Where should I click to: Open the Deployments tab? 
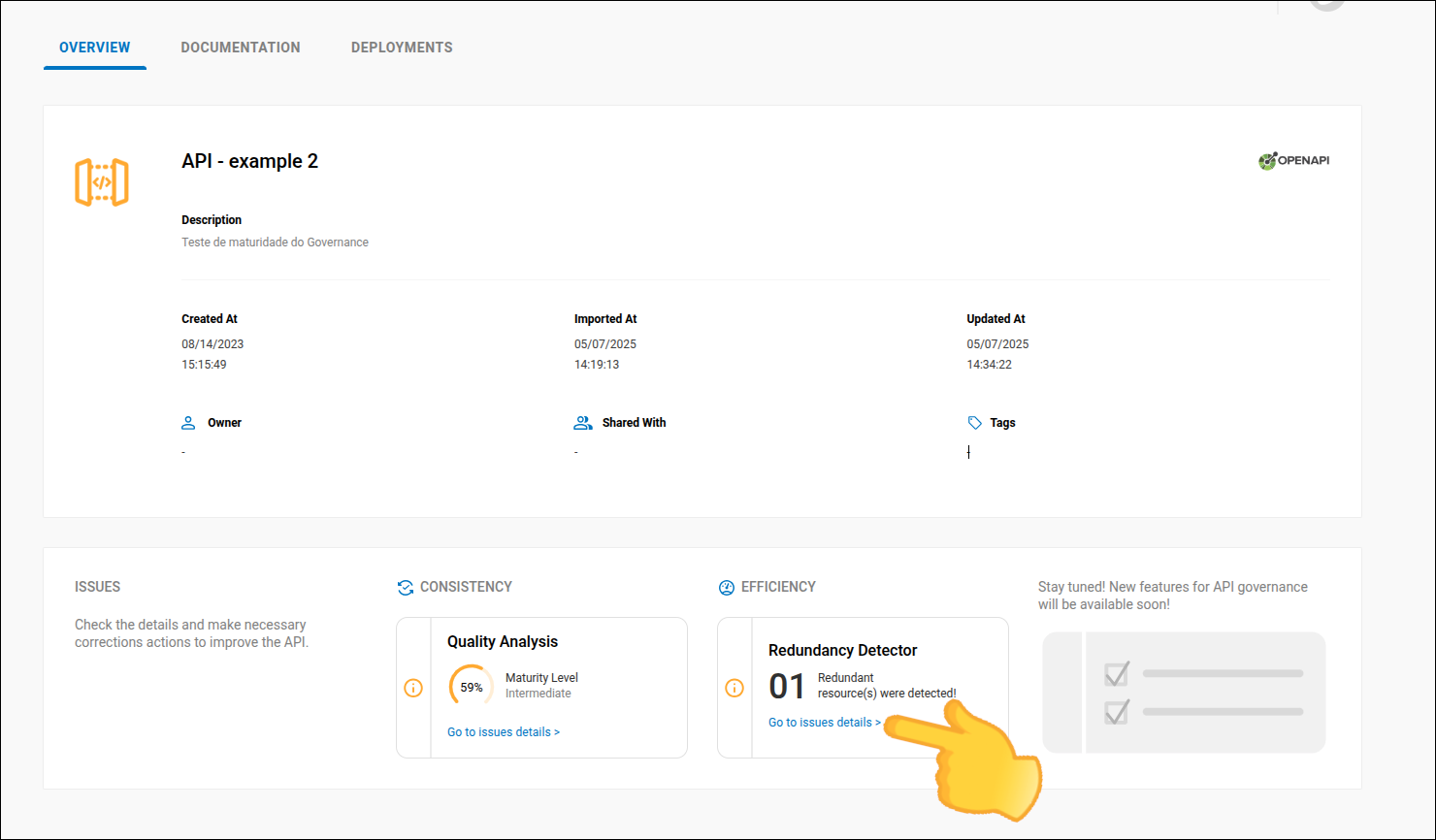pos(402,48)
